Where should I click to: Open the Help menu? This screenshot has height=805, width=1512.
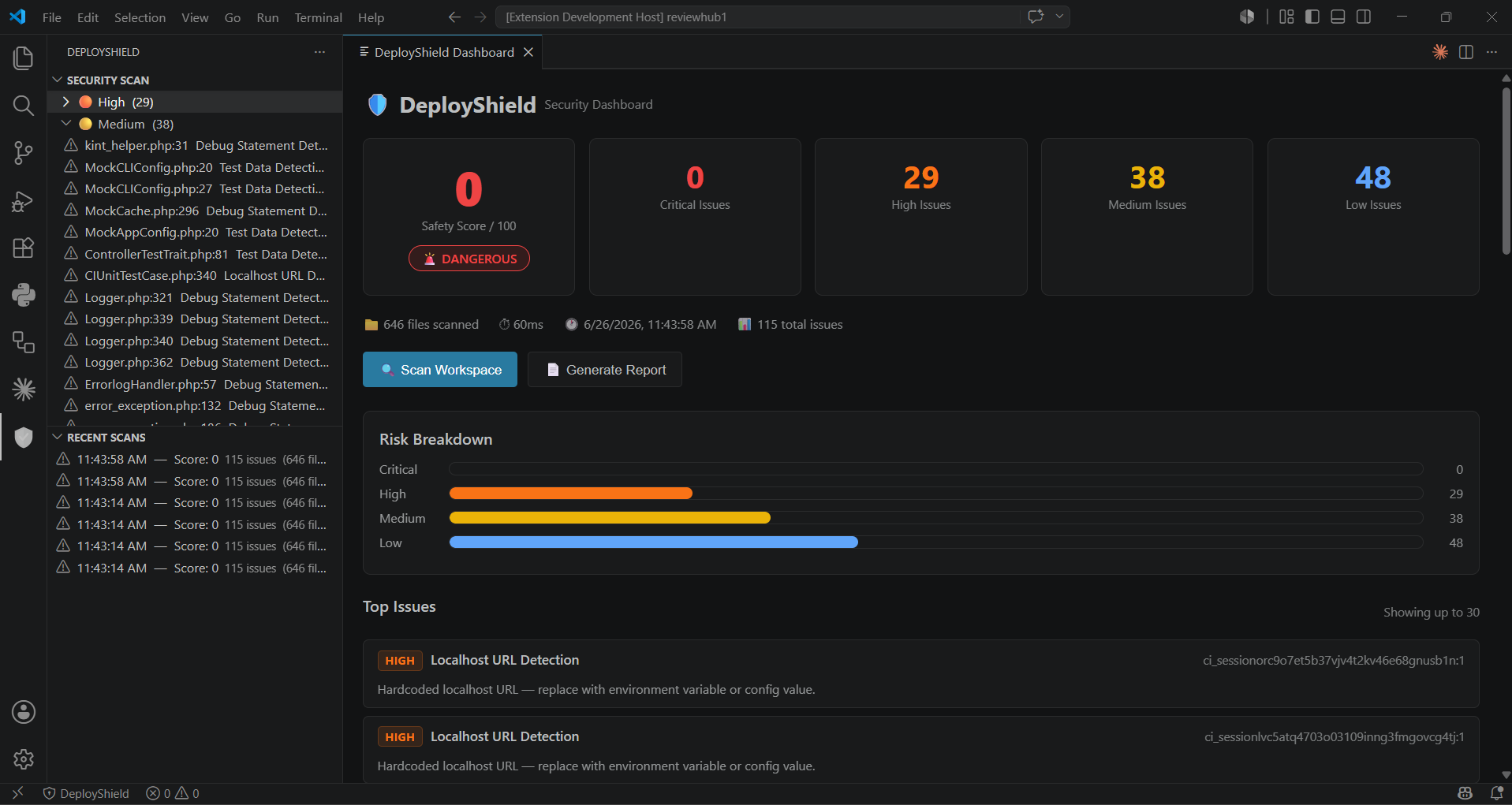point(371,17)
